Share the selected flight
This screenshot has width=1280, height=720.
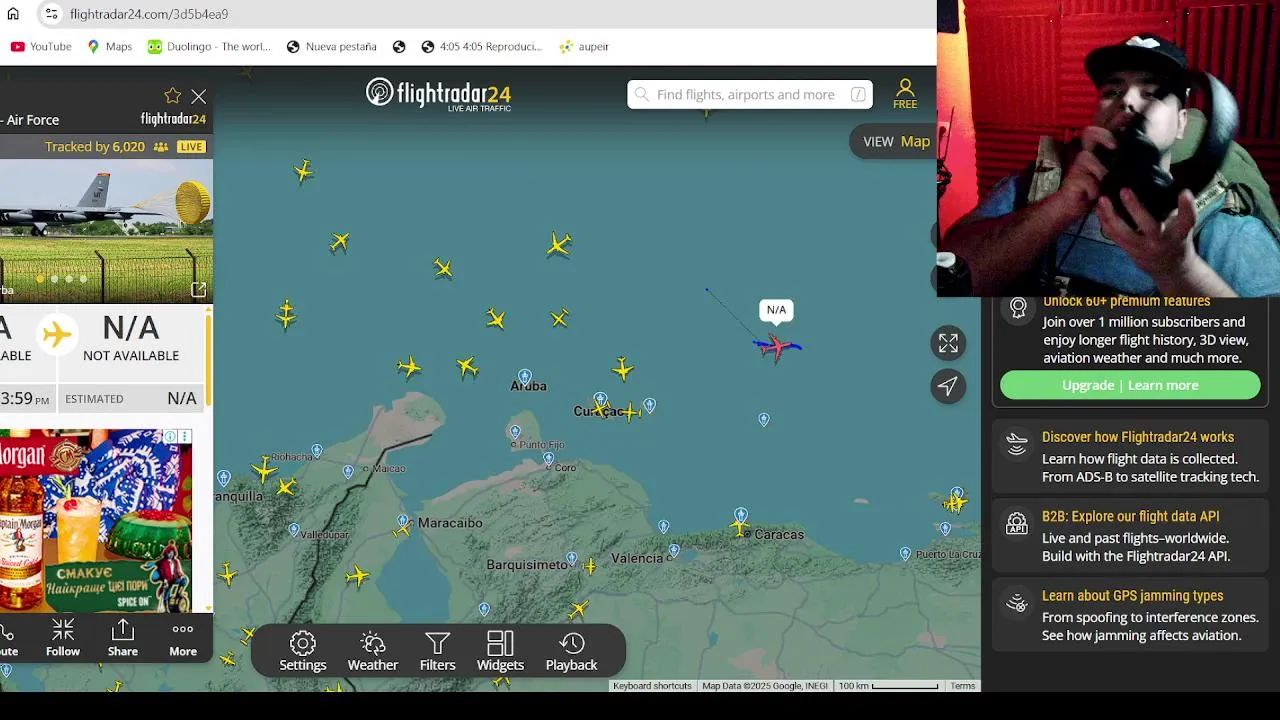(x=123, y=637)
